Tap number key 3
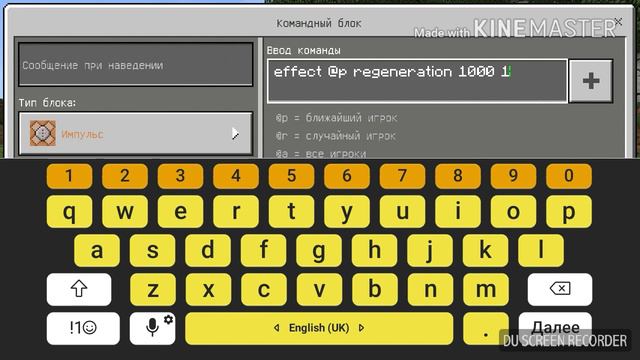Screen dimensions: 640x360 180,176
